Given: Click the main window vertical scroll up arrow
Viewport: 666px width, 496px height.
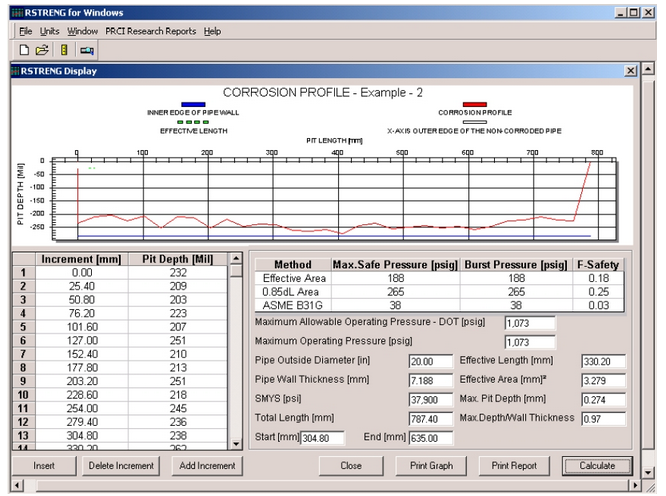Looking at the screenshot, I should click(648, 68).
